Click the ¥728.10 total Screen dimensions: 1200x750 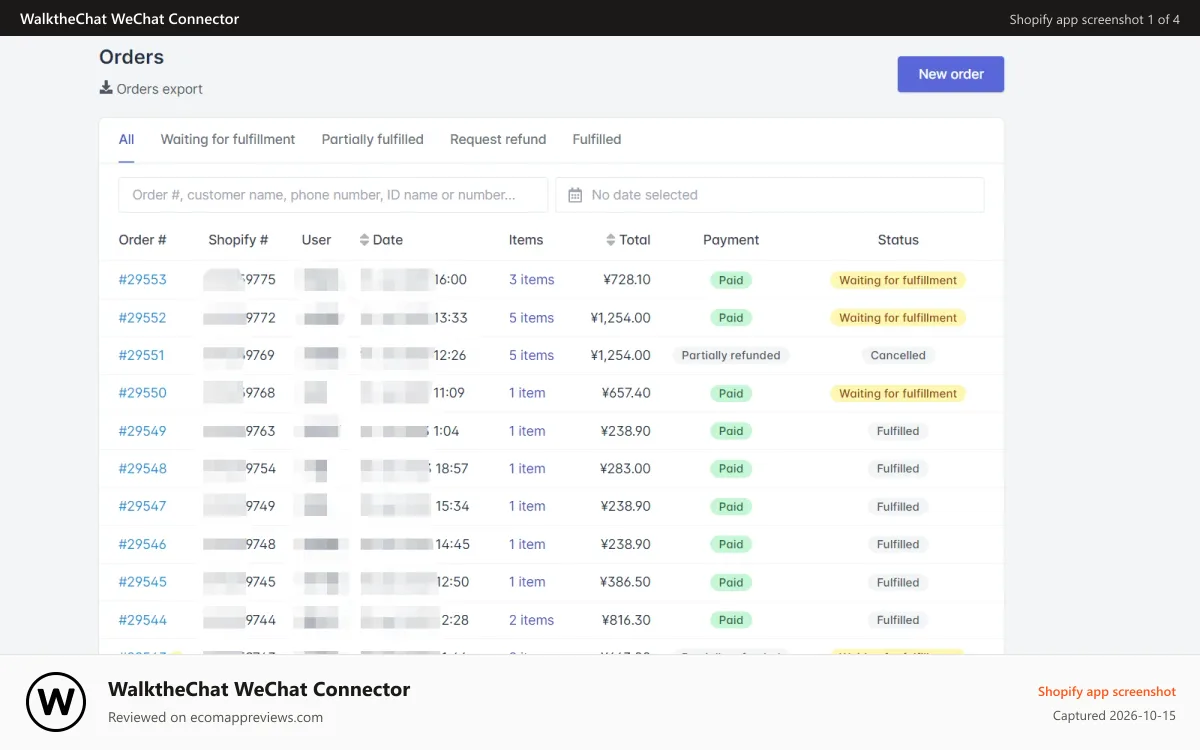[627, 280]
